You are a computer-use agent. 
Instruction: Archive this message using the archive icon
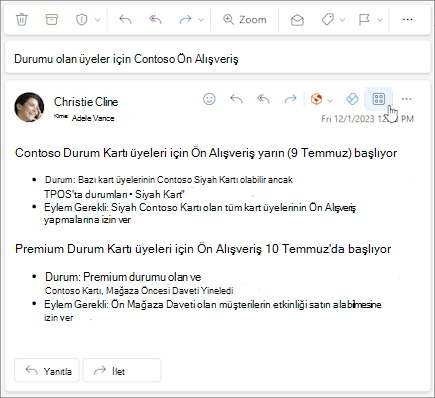pos(51,20)
